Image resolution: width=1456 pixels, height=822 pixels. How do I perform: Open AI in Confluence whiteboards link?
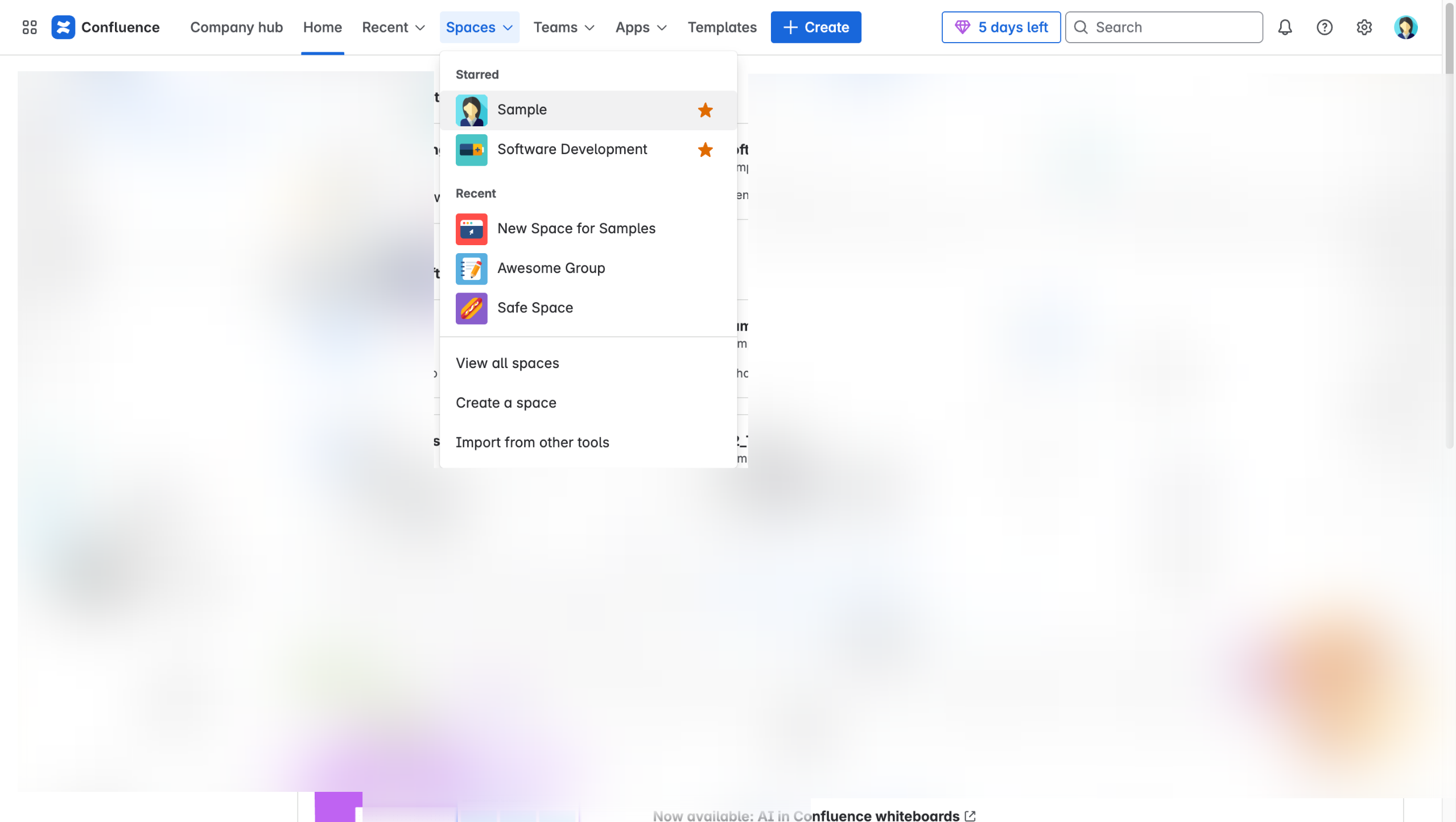point(814,816)
